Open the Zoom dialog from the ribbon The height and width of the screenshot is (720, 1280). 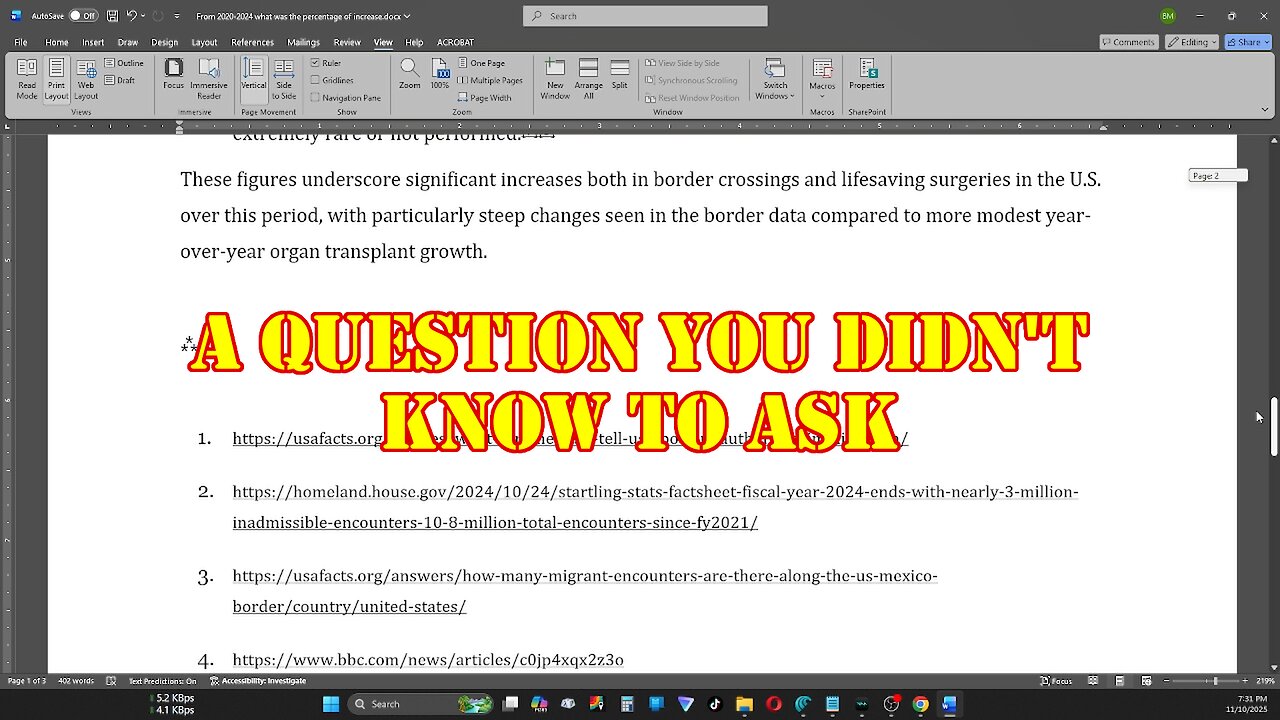(409, 75)
